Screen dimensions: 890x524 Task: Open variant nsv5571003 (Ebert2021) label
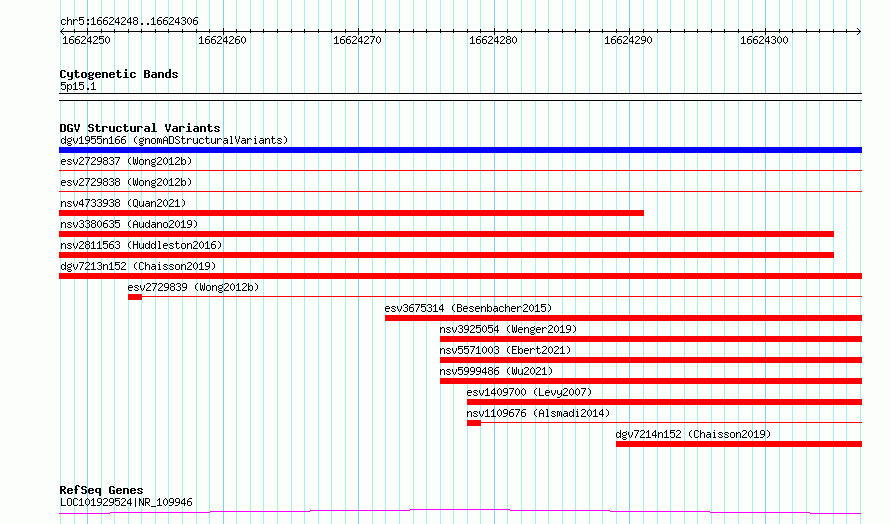505,350
